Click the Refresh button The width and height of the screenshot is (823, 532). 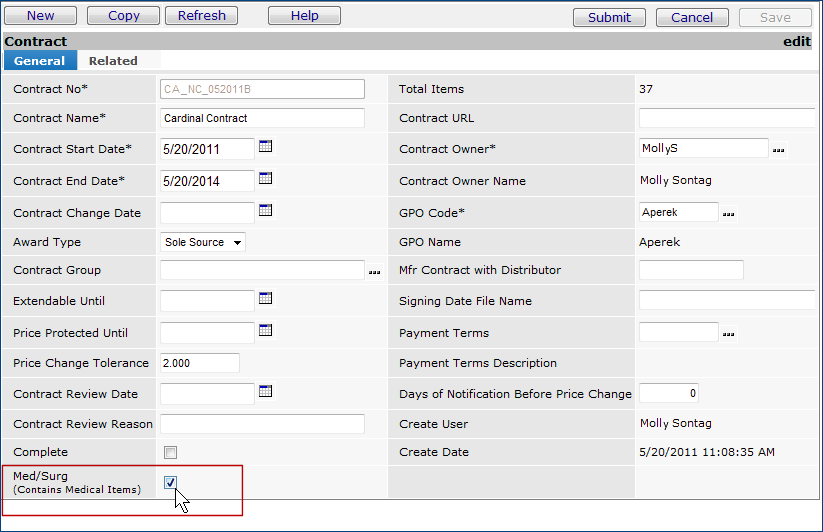pos(202,16)
